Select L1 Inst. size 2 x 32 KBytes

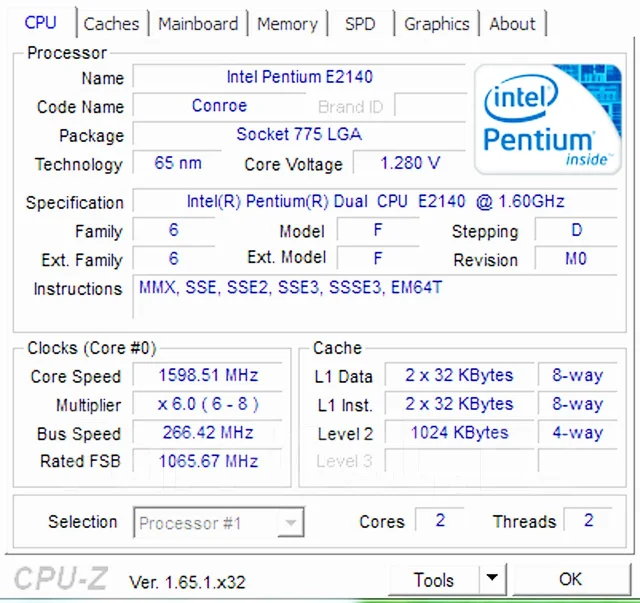point(460,404)
